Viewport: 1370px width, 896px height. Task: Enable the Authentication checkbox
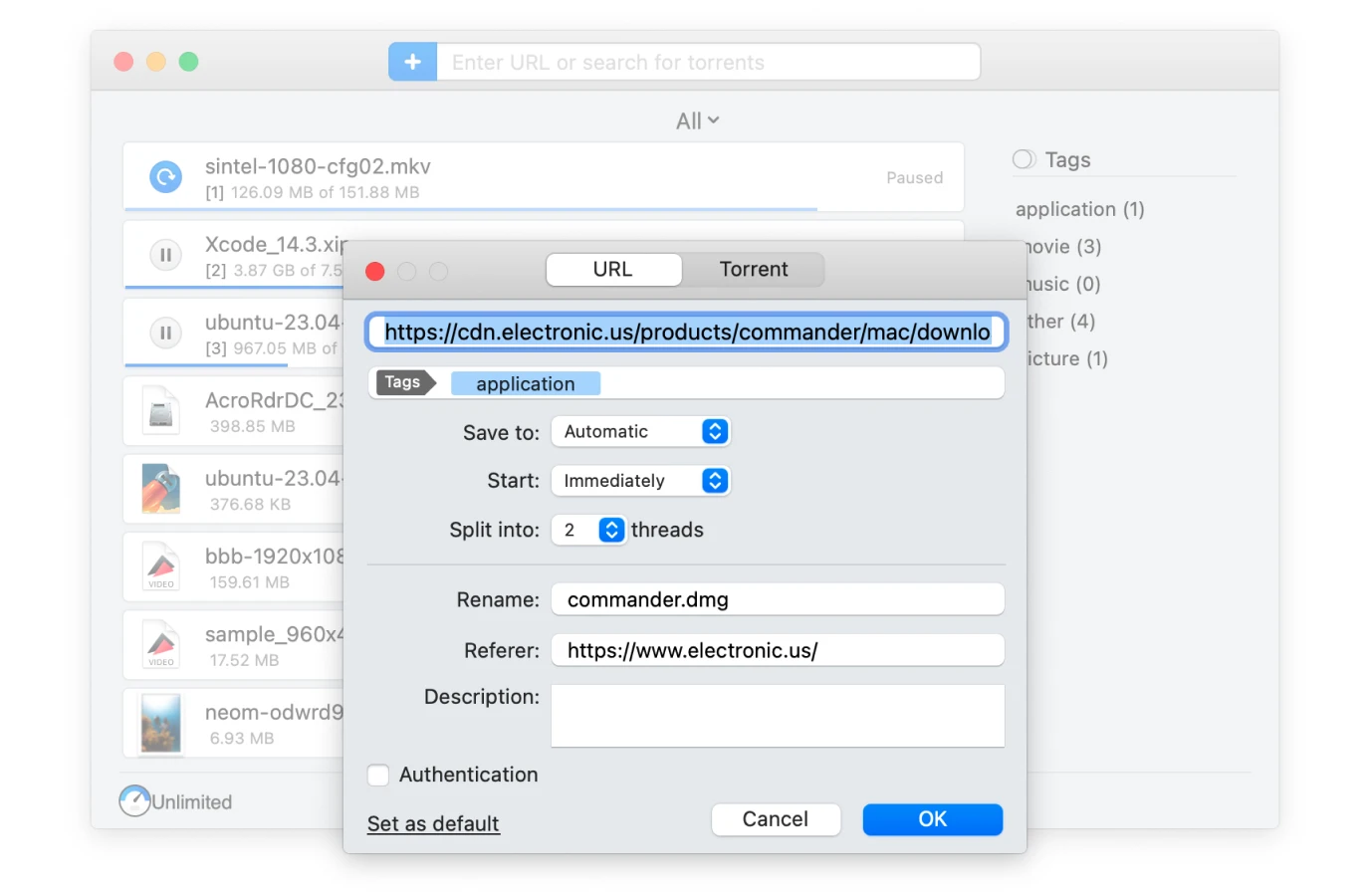378,775
